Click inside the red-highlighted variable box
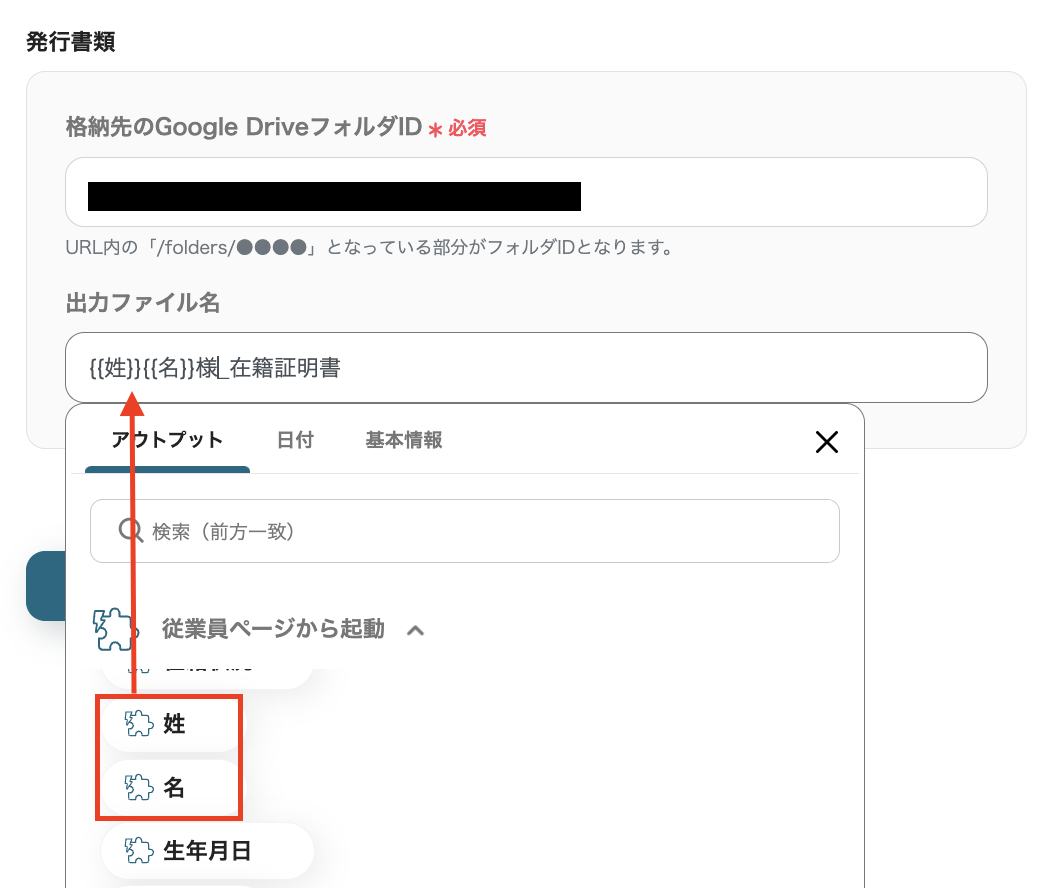The image size is (1052, 888). 169,756
